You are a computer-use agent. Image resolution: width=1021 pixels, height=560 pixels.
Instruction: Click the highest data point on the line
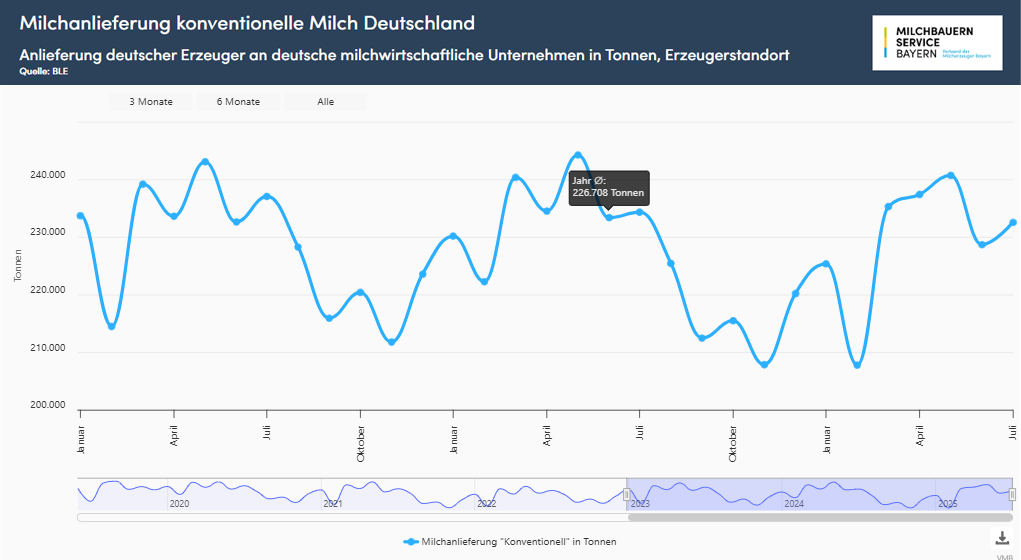[578, 155]
